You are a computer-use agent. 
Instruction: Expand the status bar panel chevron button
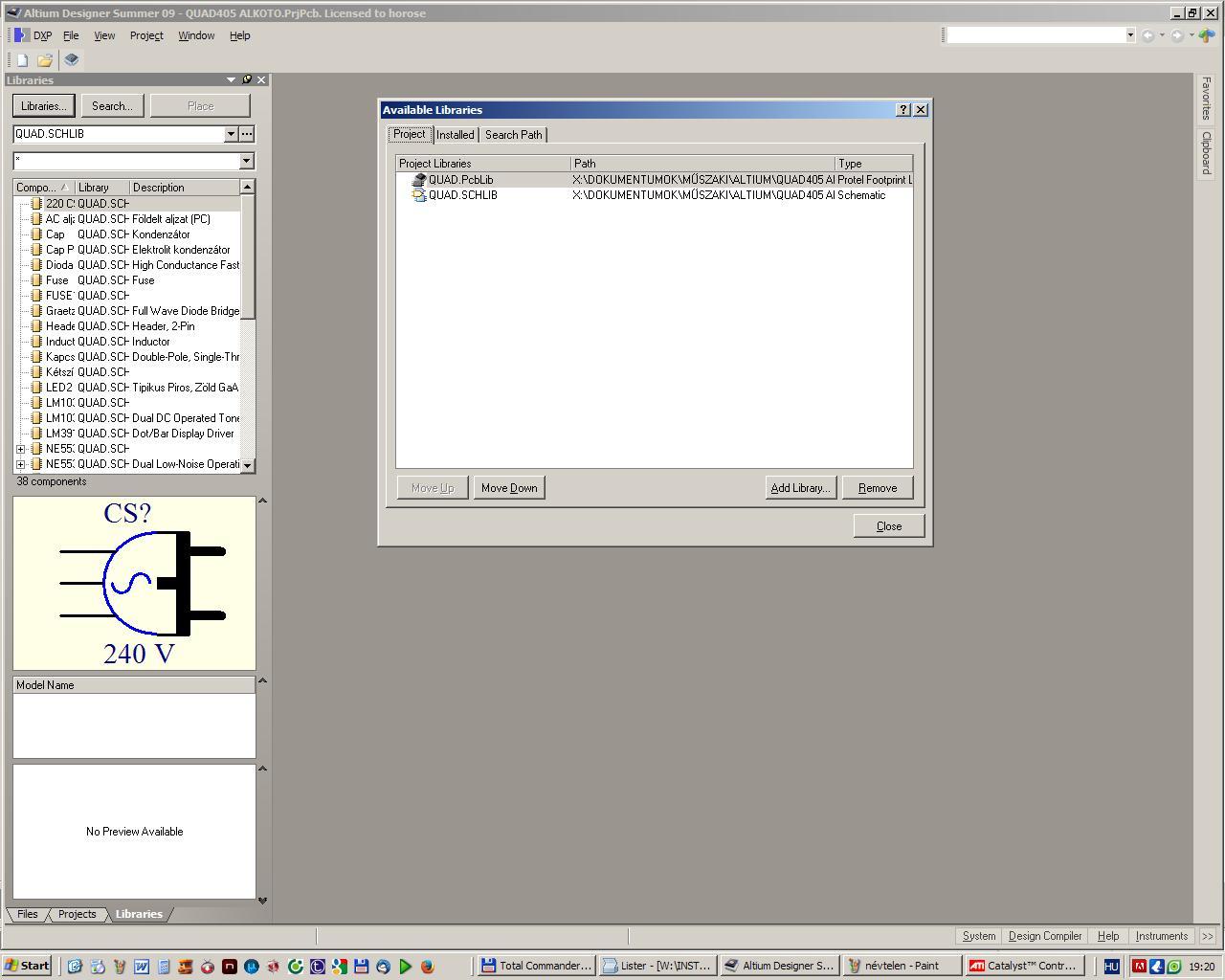[x=1207, y=936]
